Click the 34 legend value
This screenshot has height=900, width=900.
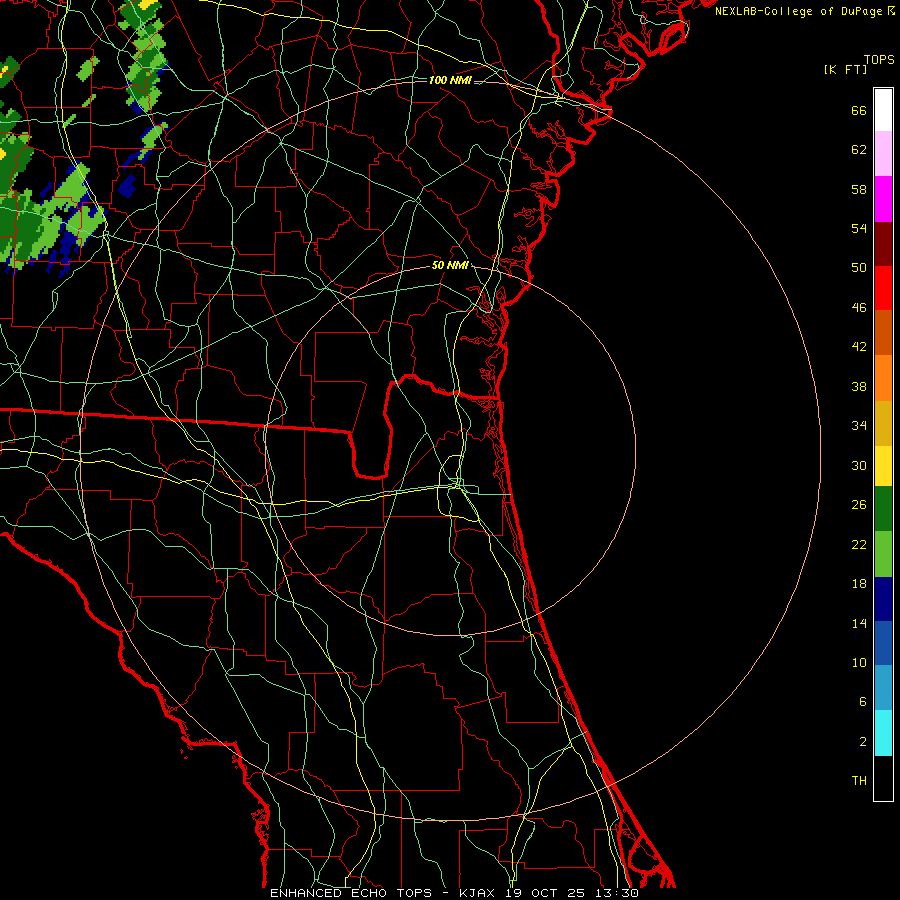pos(859,426)
